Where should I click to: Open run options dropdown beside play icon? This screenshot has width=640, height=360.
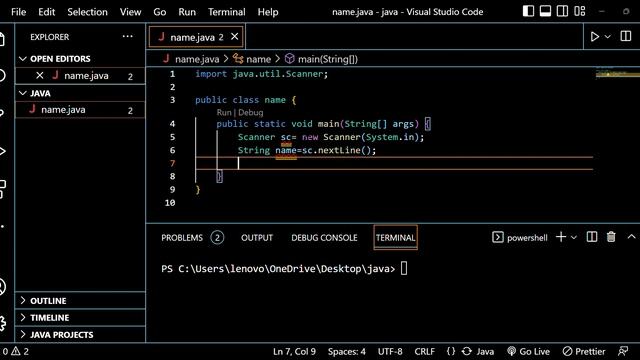[x=608, y=37]
